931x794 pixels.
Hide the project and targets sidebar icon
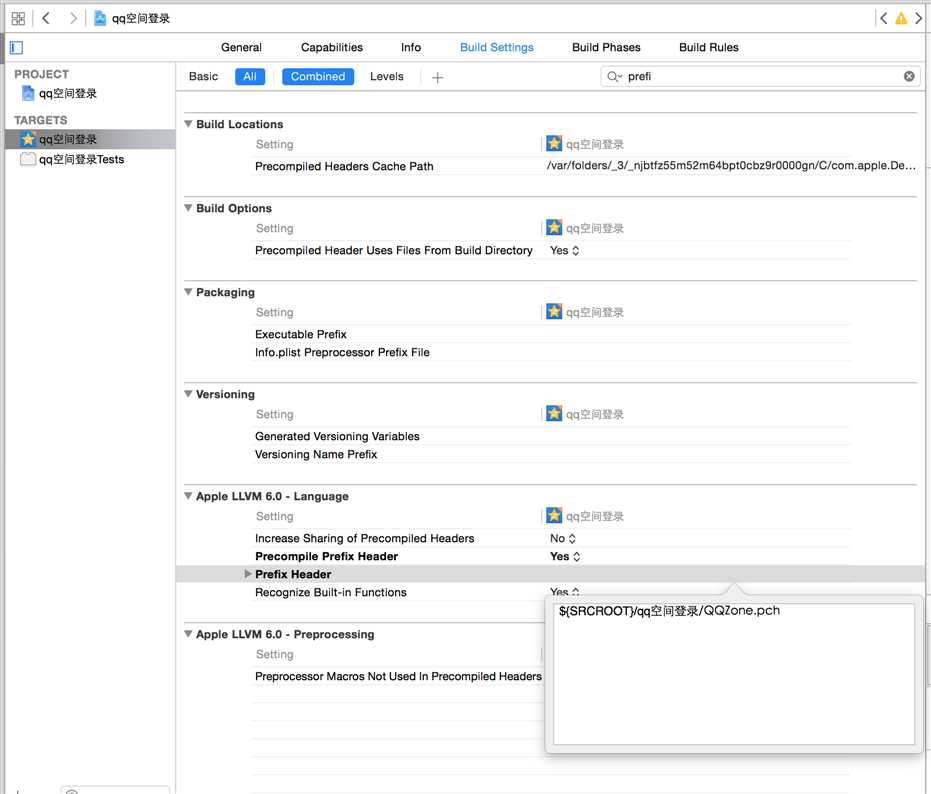point(17,48)
